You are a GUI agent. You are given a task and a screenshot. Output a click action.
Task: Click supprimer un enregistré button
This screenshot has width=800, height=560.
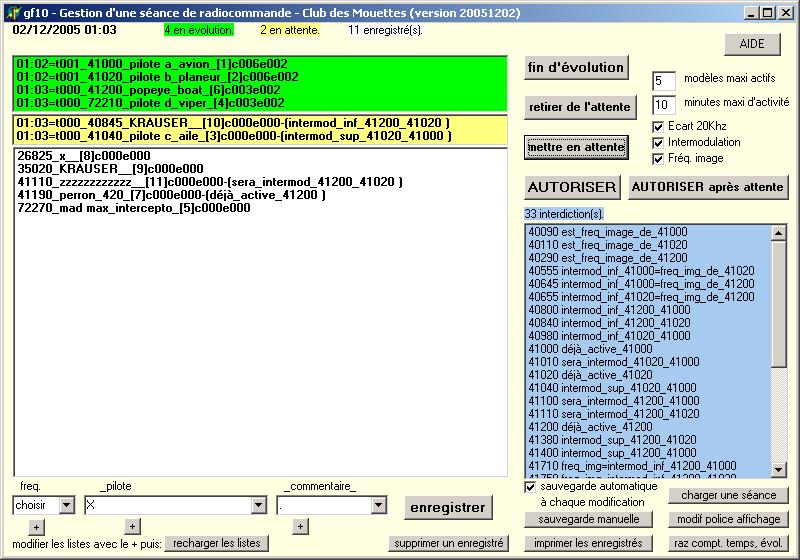(x=449, y=544)
